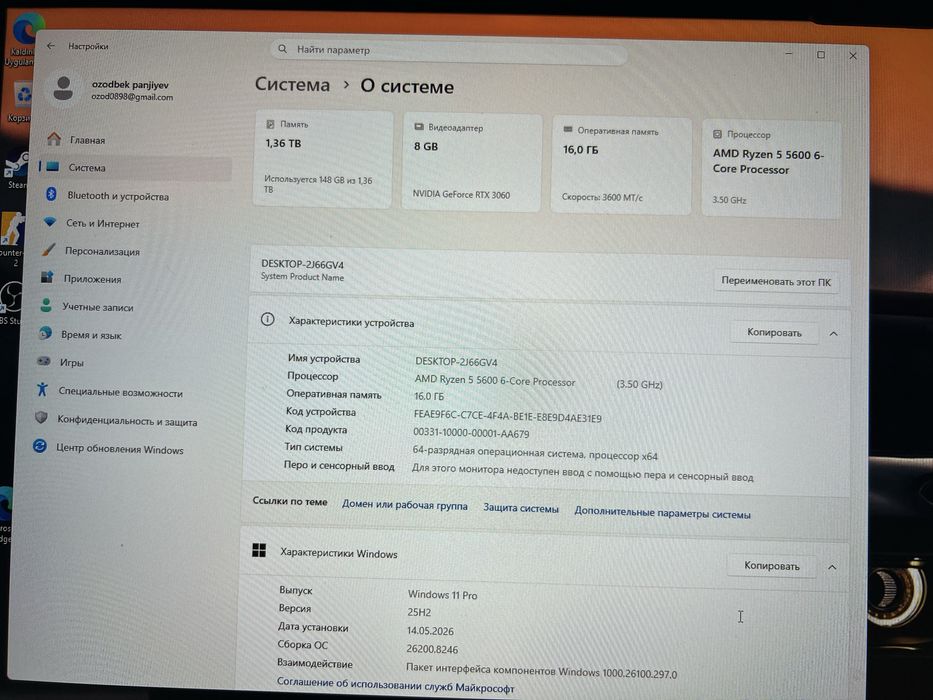Open Домен или рабочая группа link
Image resolution: width=933 pixels, height=700 pixels.
pos(405,505)
